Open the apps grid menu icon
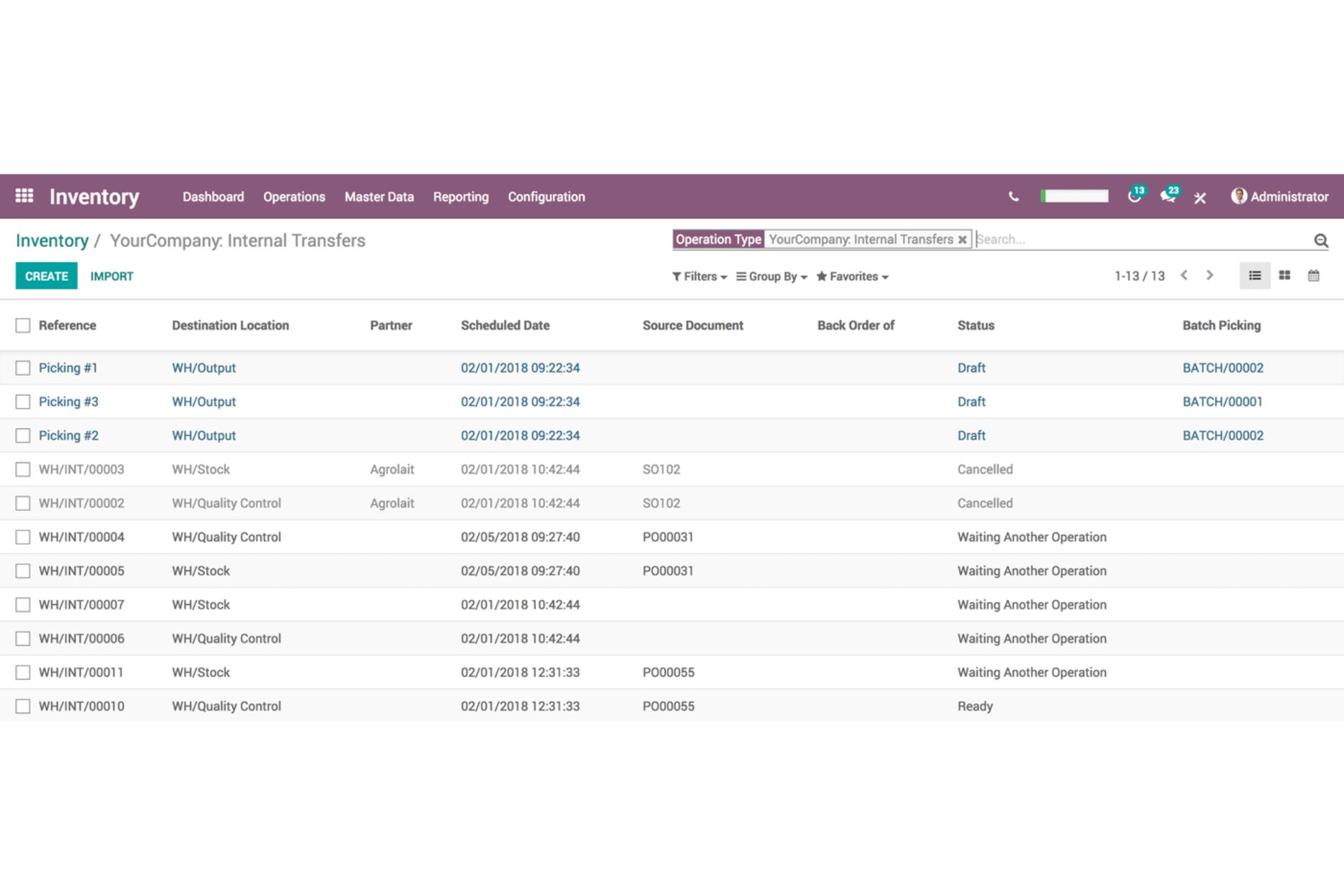Screen dimensions: 1344x896 [x=24, y=196]
